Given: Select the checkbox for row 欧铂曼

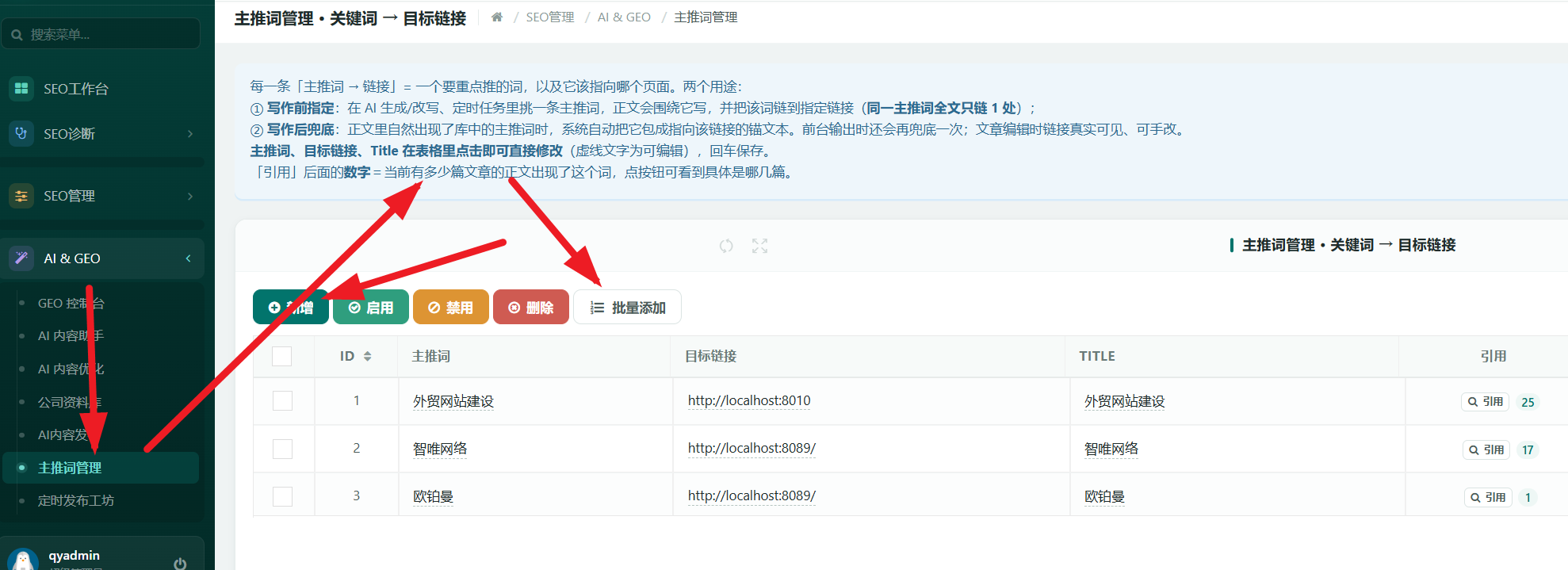Looking at the screenshot, I should click(x=282, y=496).
